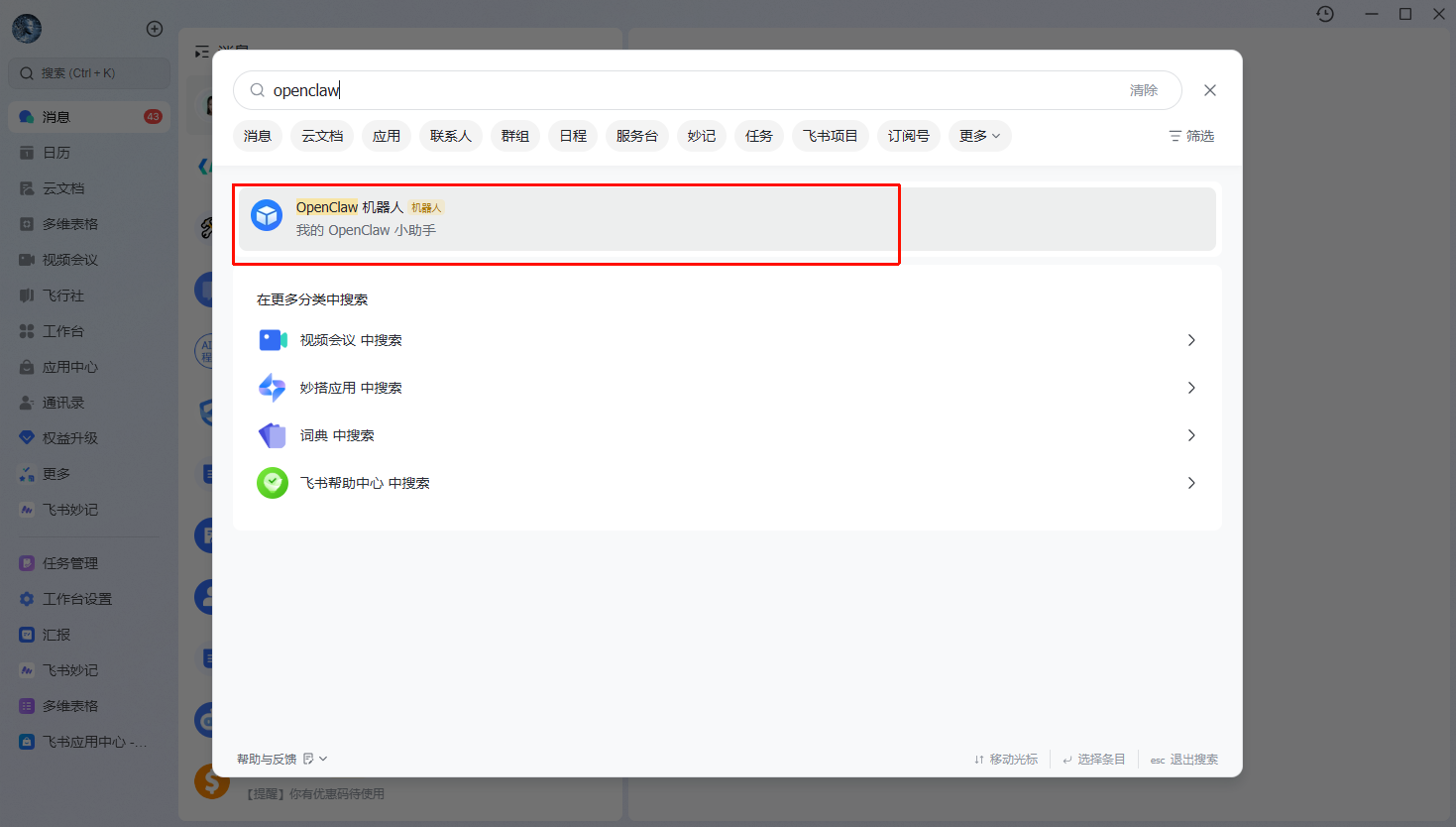Expand the 帮助与反馈 menu
The image size is (1456, 827).
[281, 759]
